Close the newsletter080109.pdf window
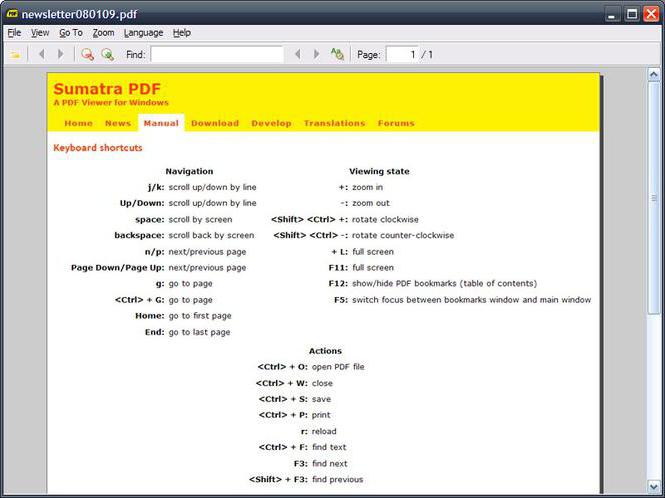The image size is (665, 498). point(651,14)
